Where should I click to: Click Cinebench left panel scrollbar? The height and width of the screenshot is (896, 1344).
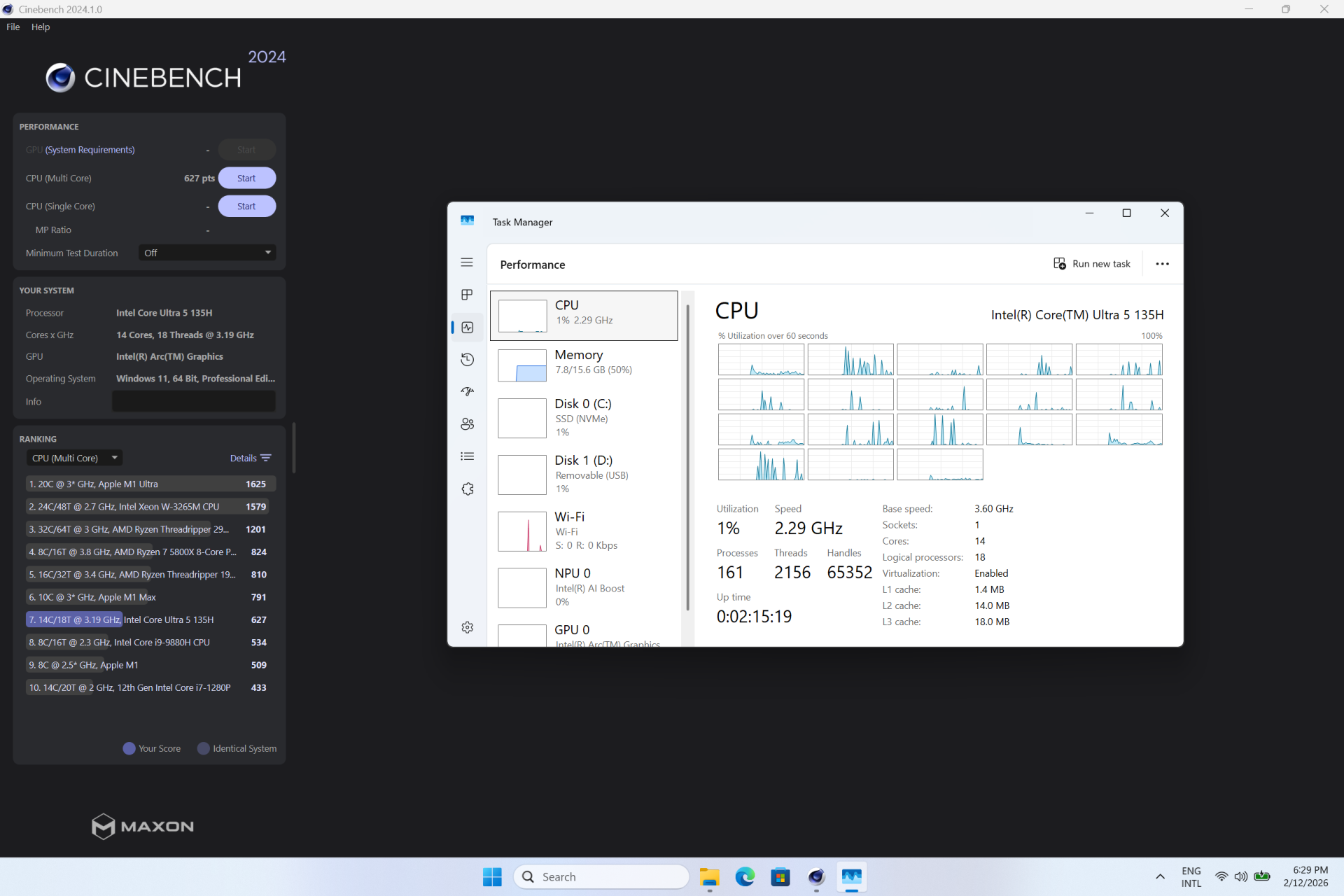[294, 447]
